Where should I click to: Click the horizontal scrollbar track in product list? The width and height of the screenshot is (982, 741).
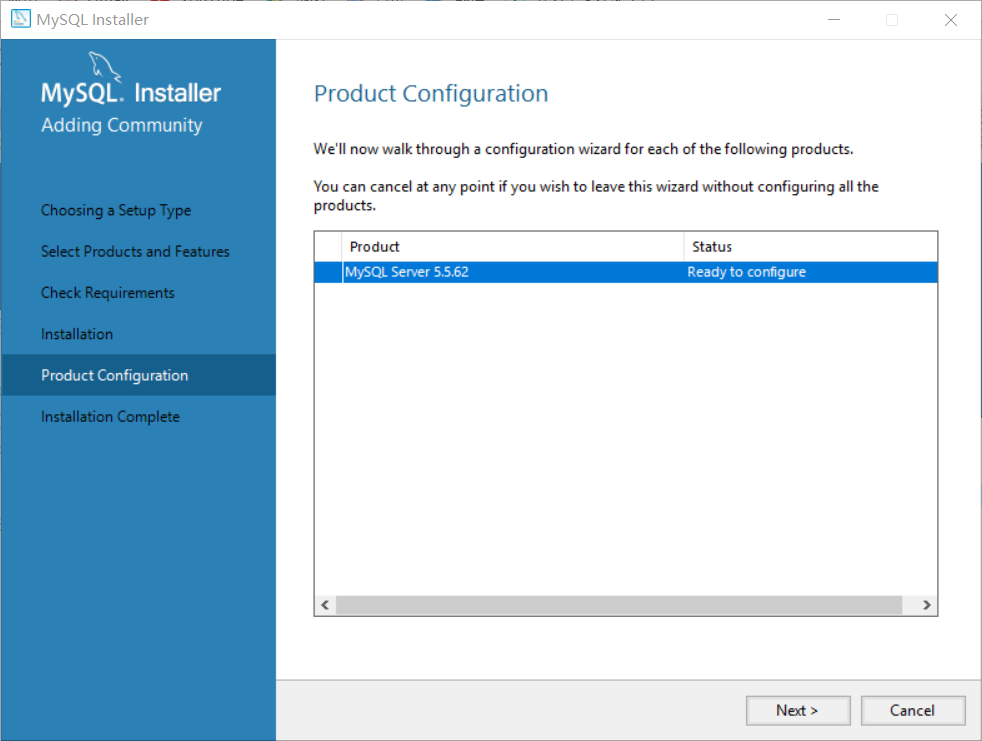point(619,605)
